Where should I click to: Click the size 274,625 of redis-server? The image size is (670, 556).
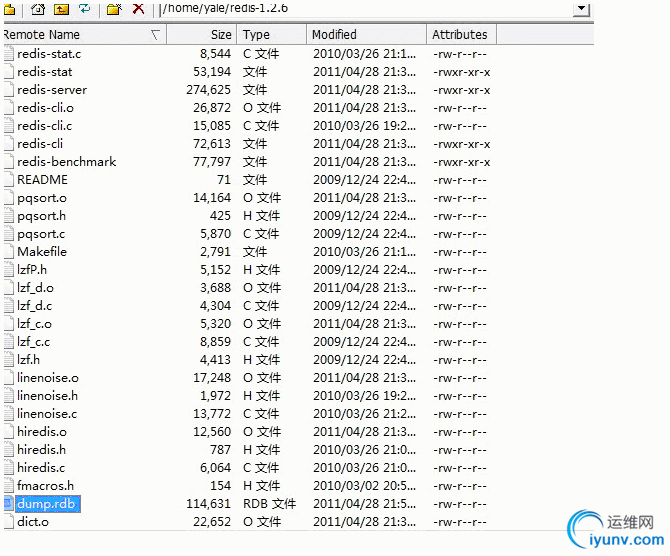209,90
